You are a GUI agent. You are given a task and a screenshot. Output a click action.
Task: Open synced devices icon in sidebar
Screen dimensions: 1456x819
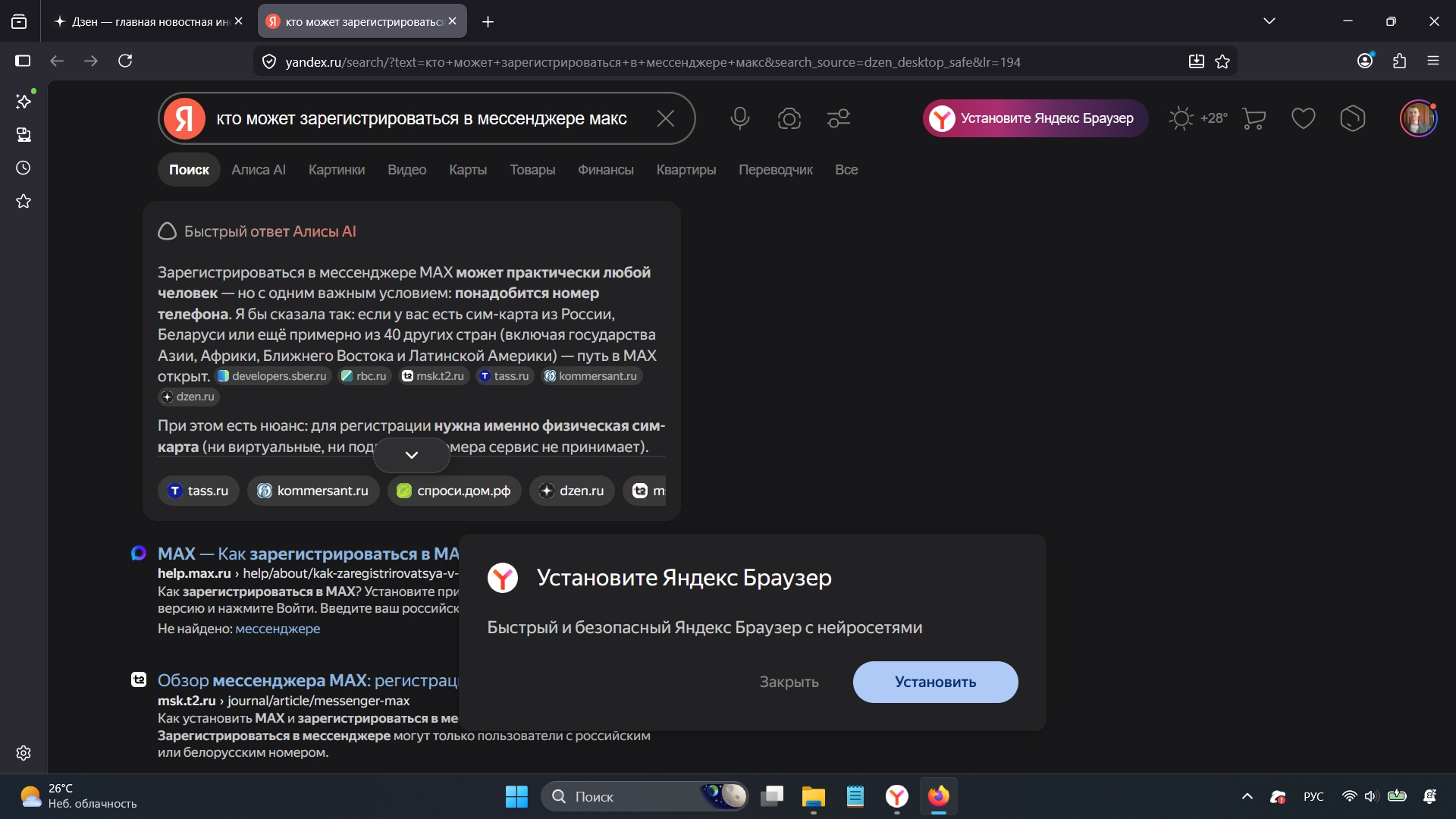[x=24, y=135]
